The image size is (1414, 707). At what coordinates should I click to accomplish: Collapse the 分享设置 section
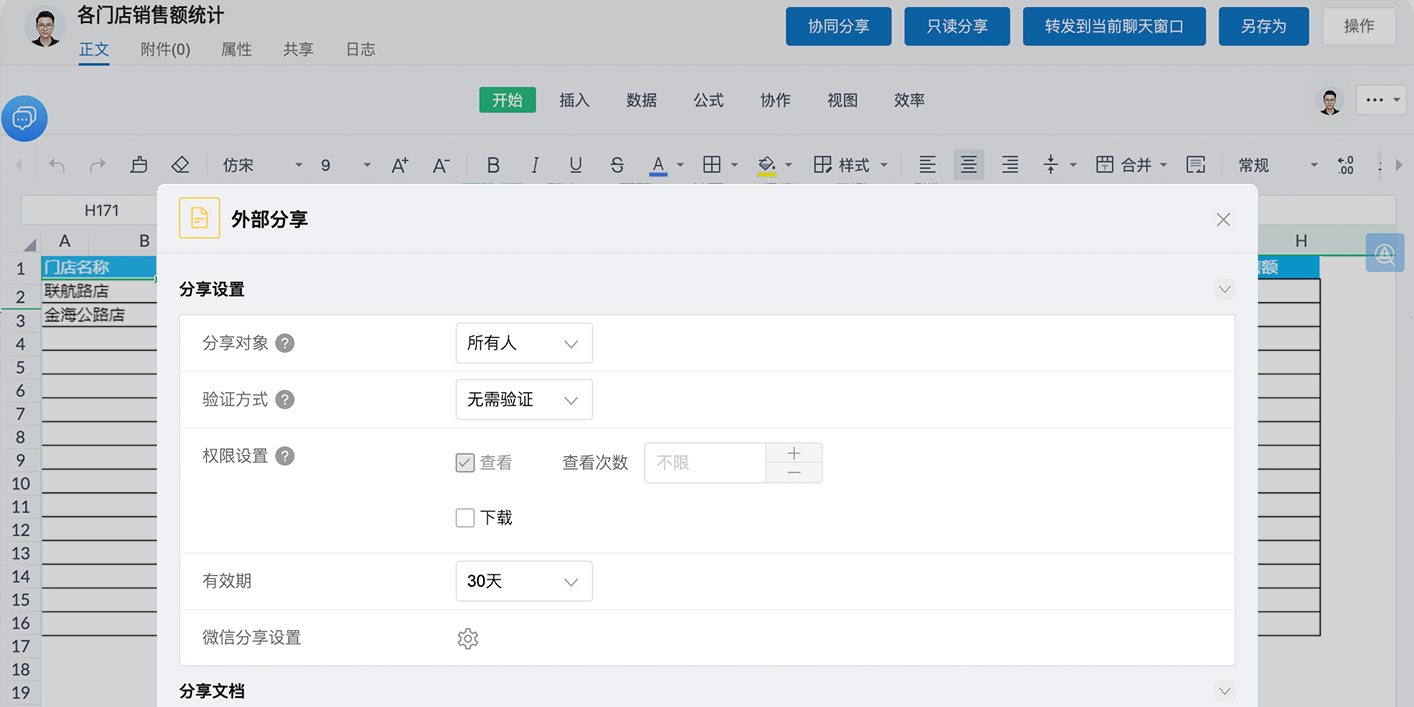[1224, 290]
